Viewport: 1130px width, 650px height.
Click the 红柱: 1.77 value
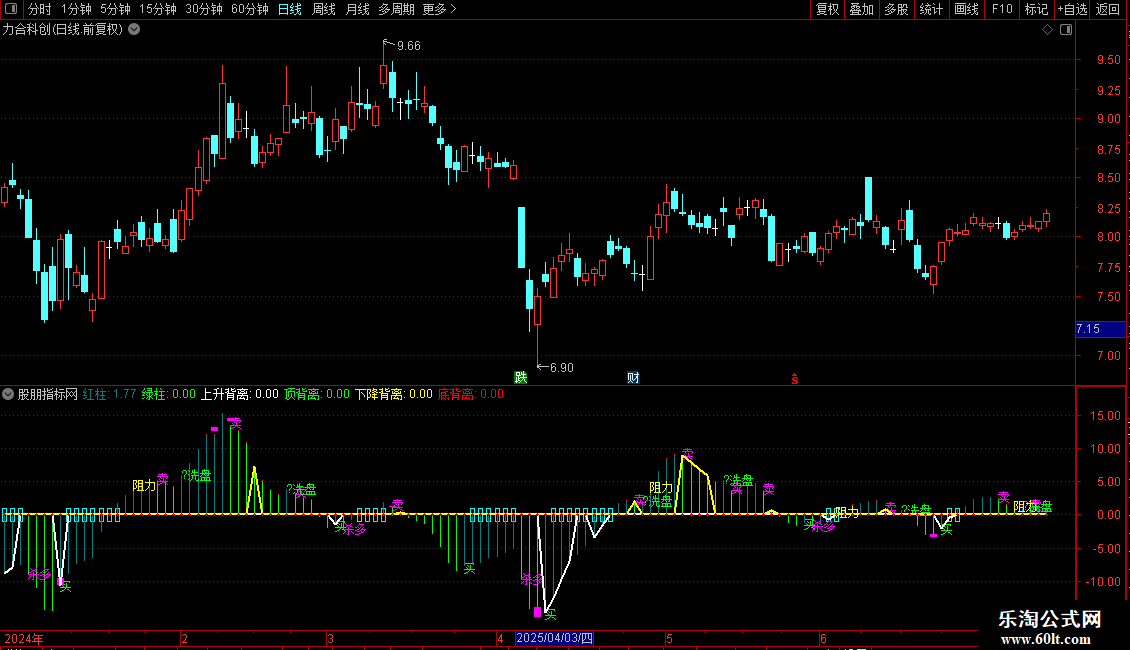pyautogui.click(x=109, y=394)
